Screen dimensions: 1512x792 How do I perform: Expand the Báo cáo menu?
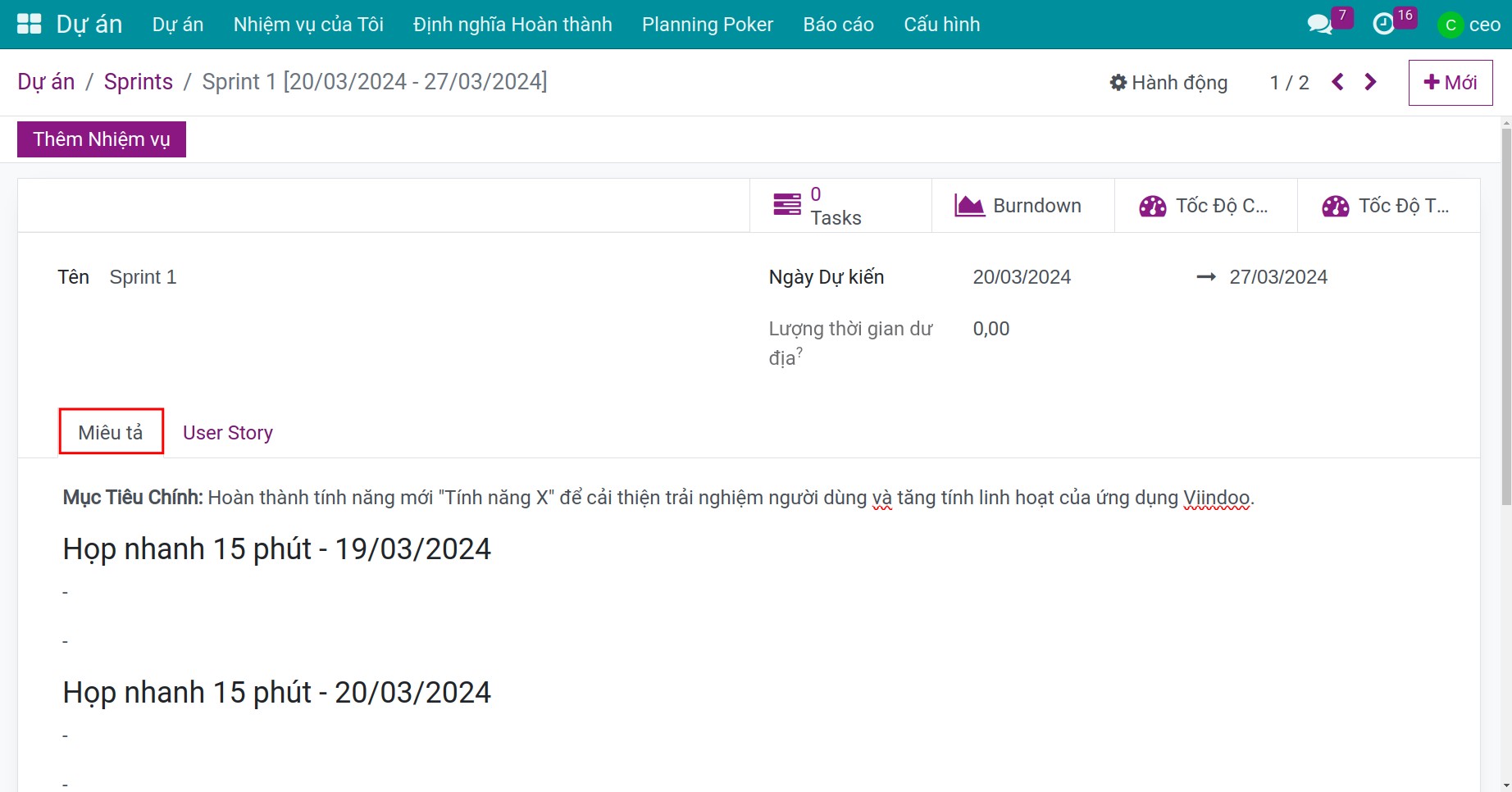point(839,25)
